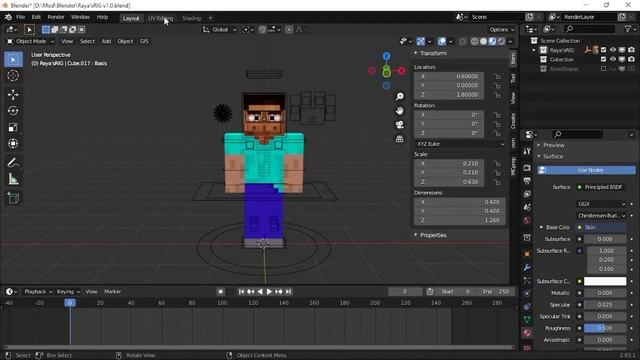Open XYZ Euler rotation mode dropdown
This screenshot has width=640, height=360.
click(460, 144)
